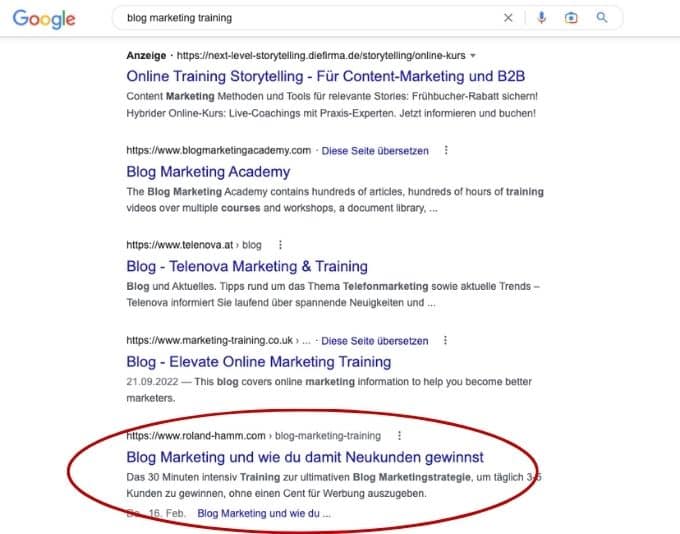Click the 'Anzeige' ad label
This screenshot has width=680, height=534.
pos(146,56)
